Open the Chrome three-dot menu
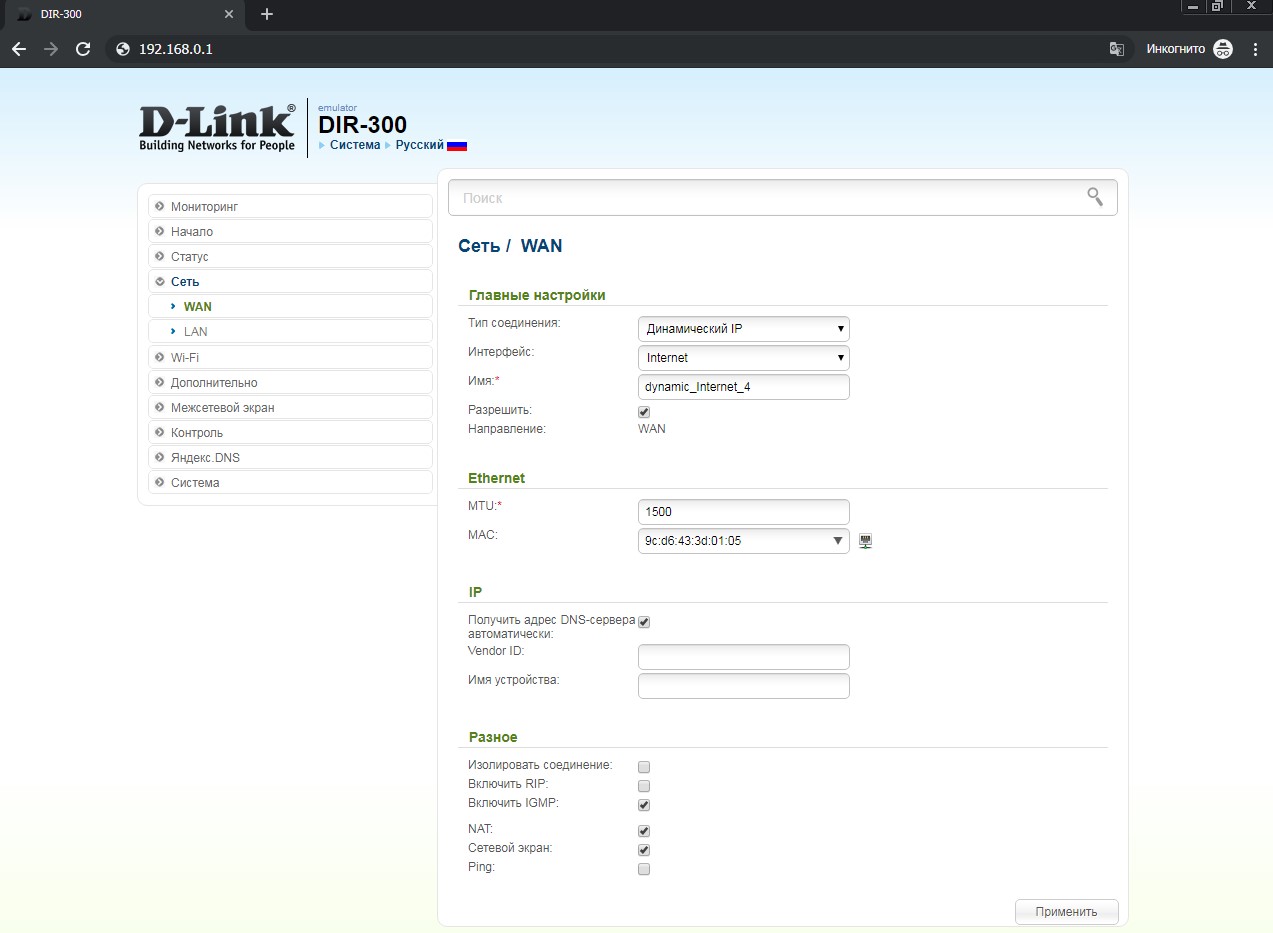 pos(1255,48)
